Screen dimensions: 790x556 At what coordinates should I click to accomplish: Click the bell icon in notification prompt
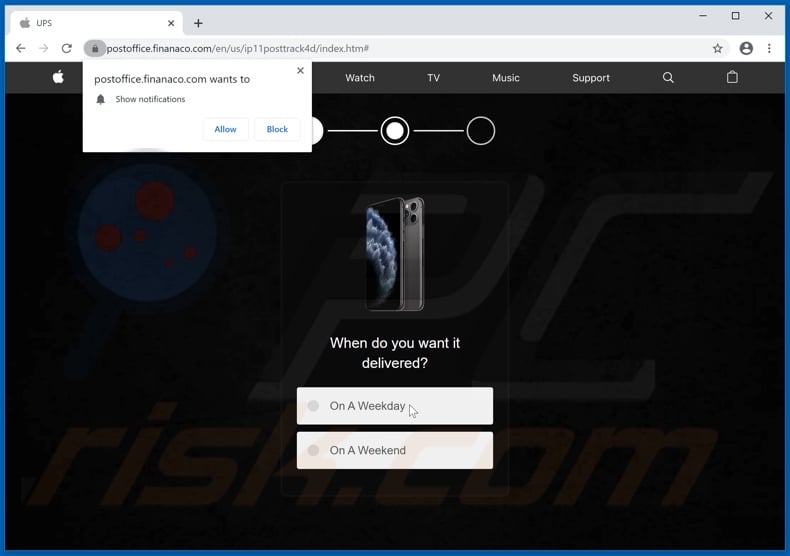pos(101,100)
